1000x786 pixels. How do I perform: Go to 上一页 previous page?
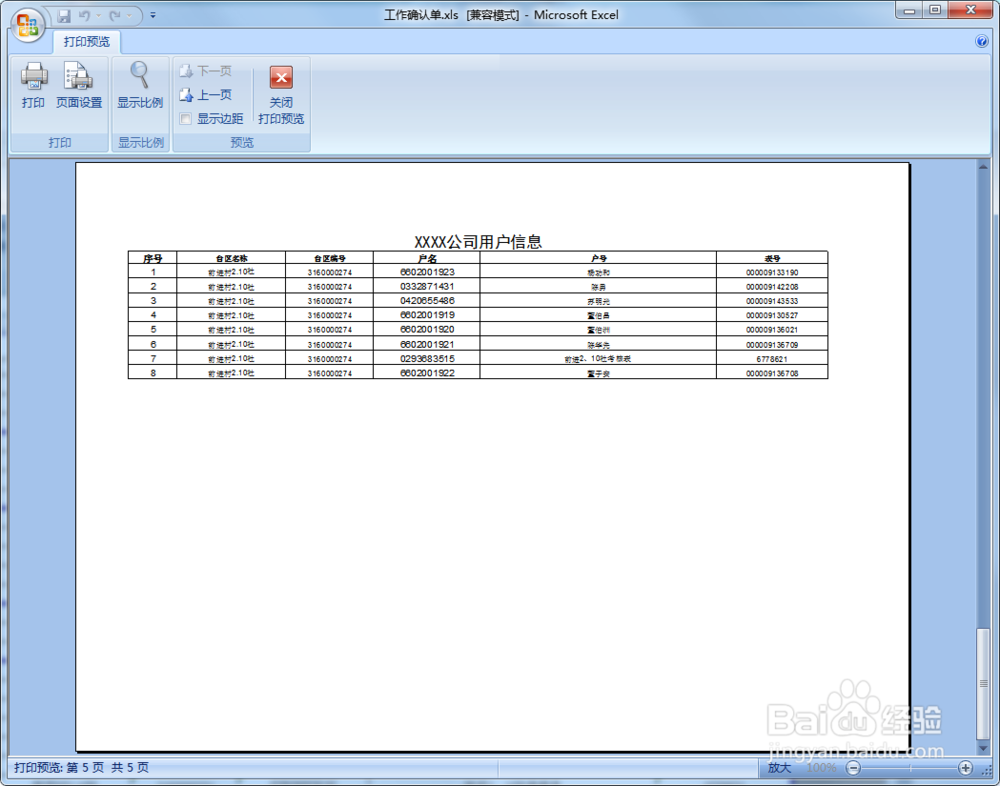(x=206, y=95)
